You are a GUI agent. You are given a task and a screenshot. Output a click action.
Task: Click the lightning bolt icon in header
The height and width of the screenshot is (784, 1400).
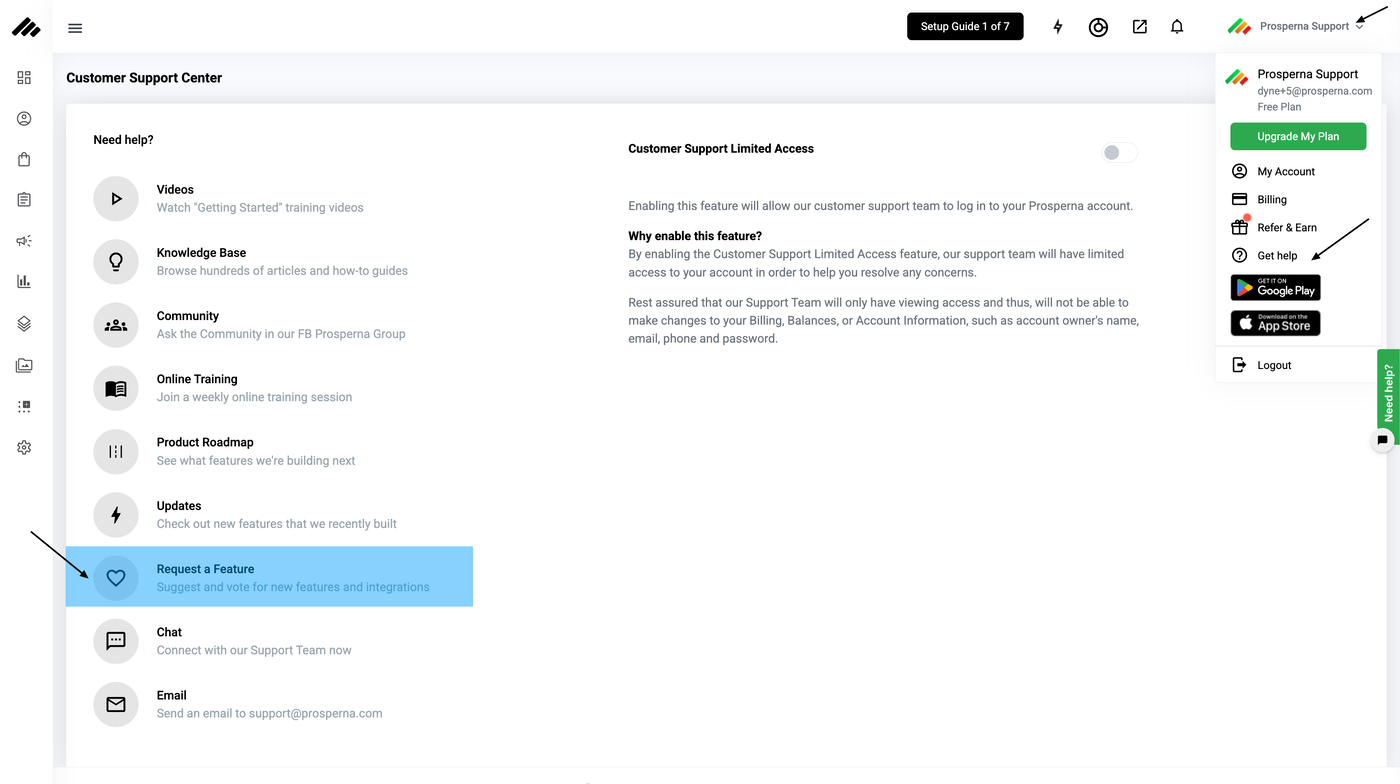(1058, 27)
